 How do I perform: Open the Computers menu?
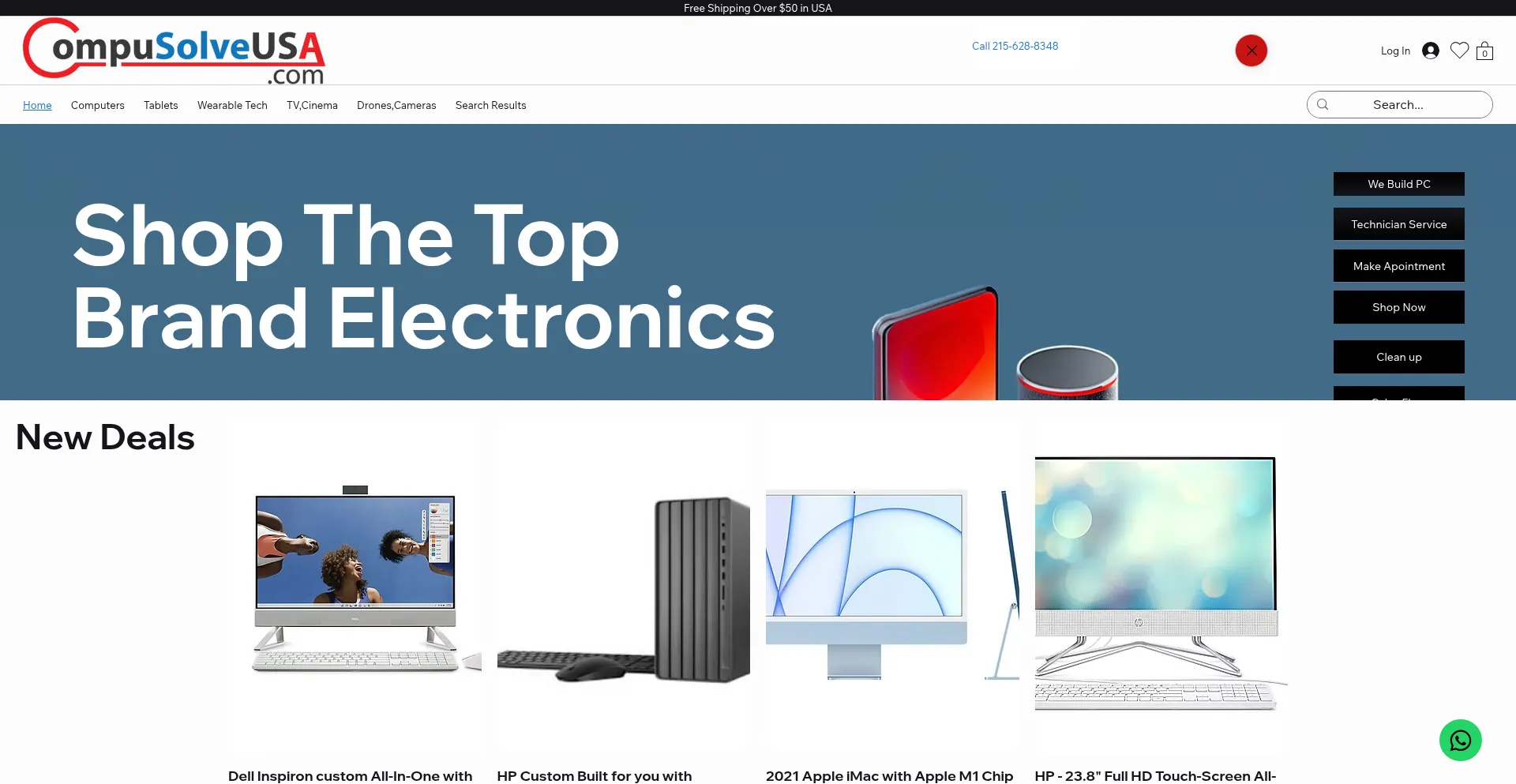(97, 105)
